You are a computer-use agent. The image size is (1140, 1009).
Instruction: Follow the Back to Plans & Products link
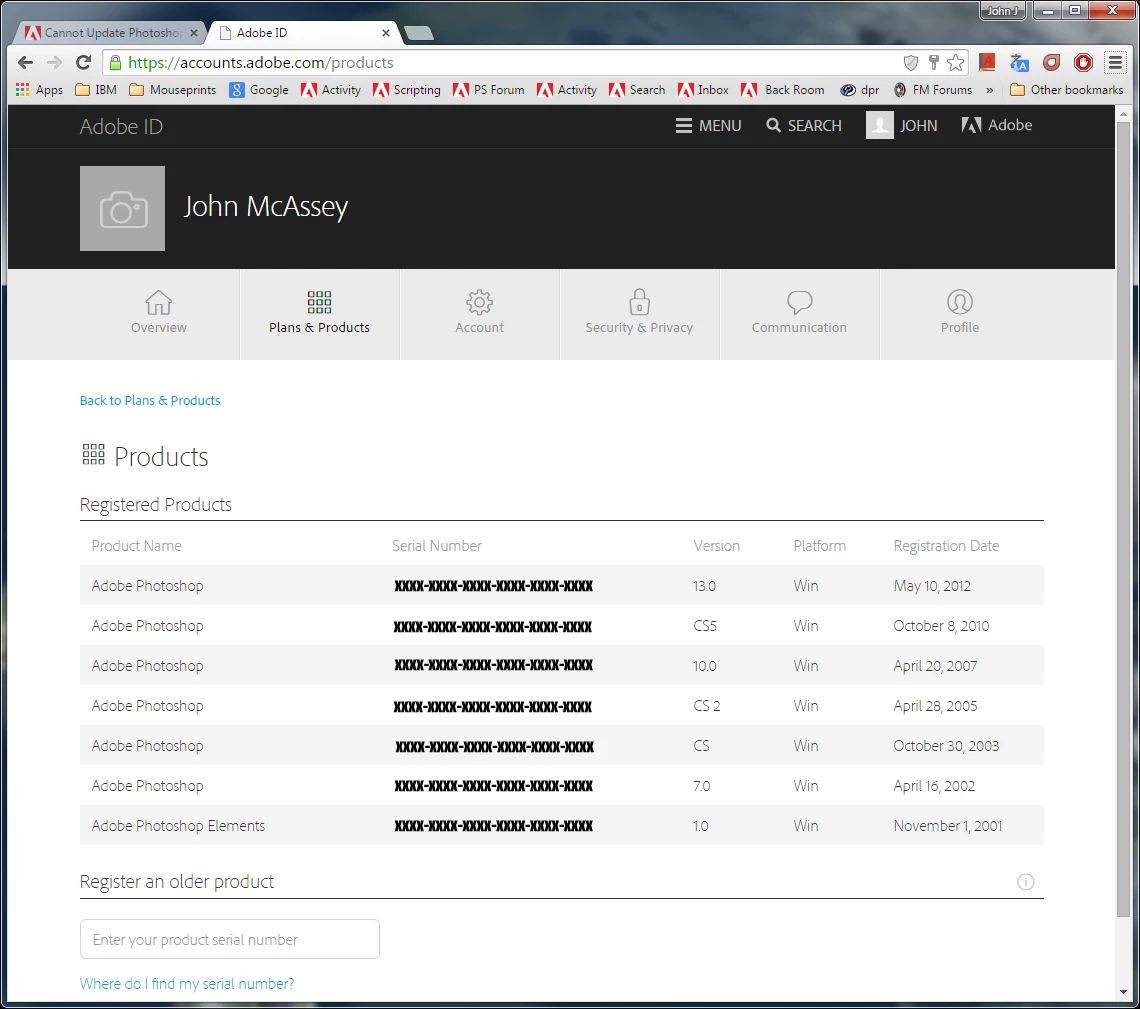(150, 401)
